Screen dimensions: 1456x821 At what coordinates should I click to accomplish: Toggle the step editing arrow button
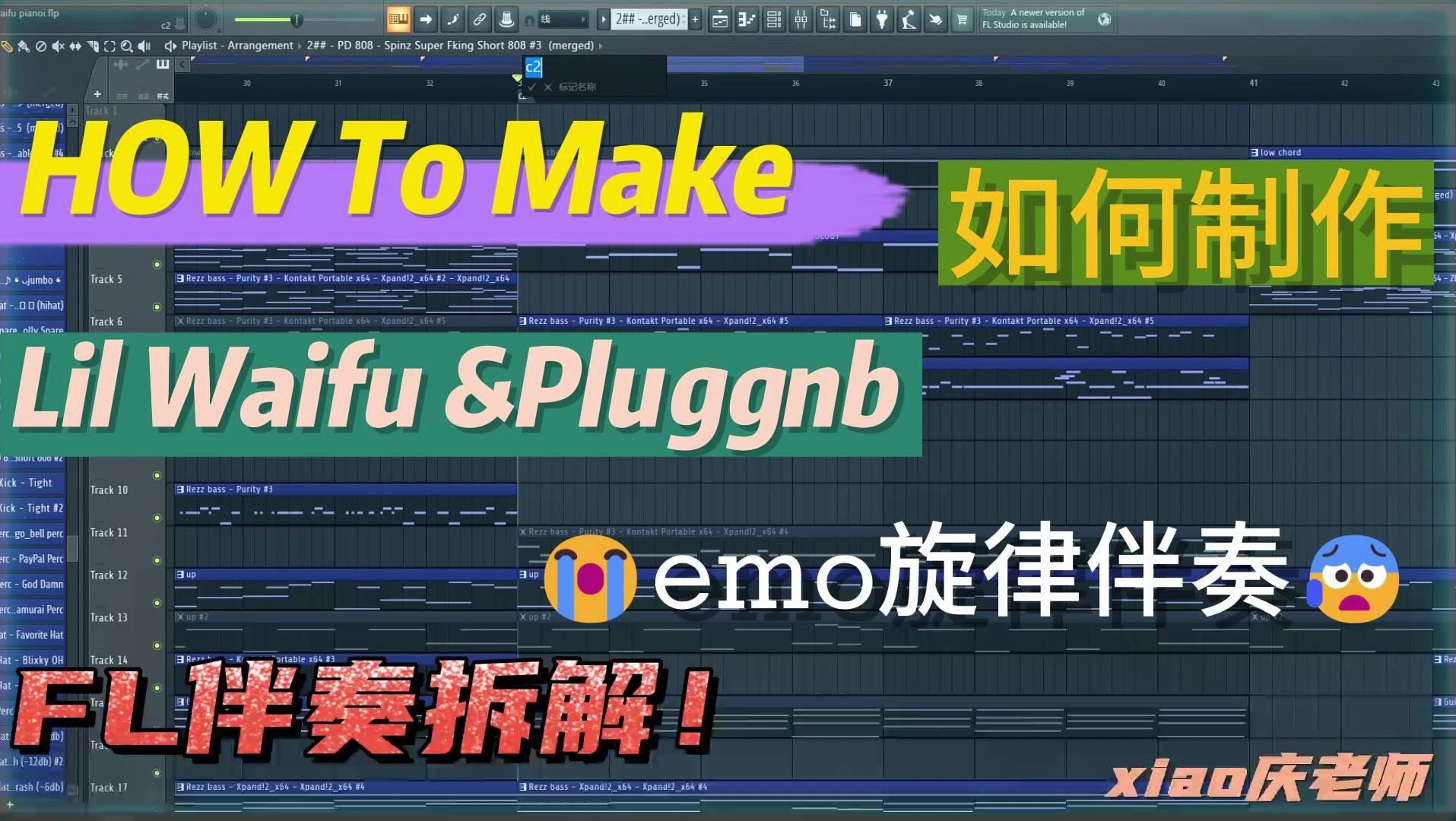(426, 20)
